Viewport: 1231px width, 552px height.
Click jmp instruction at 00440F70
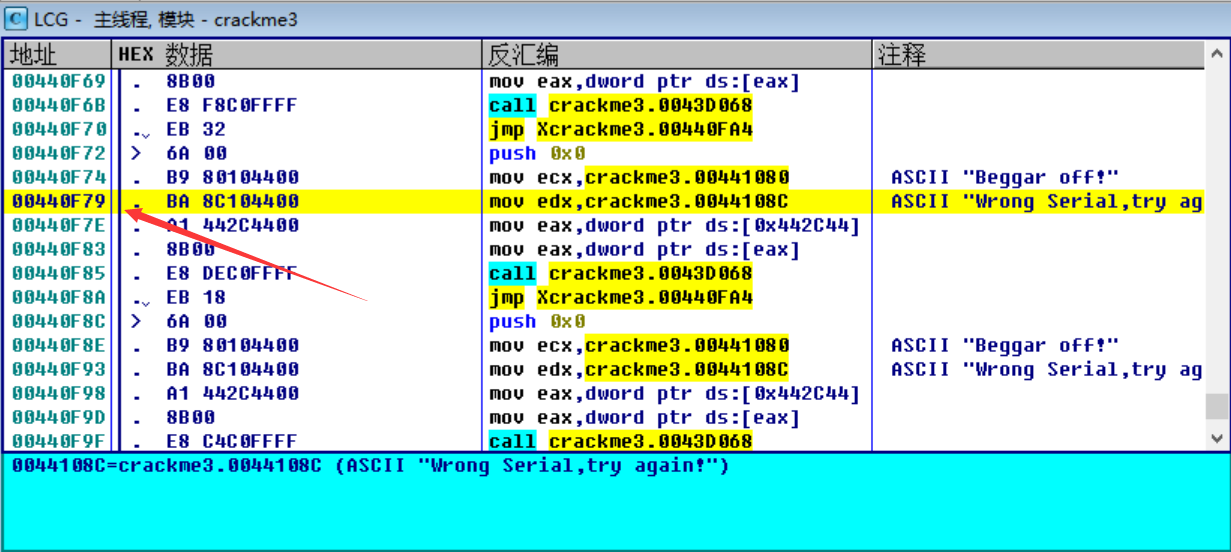pyautogui.click(x=621, y=129)
